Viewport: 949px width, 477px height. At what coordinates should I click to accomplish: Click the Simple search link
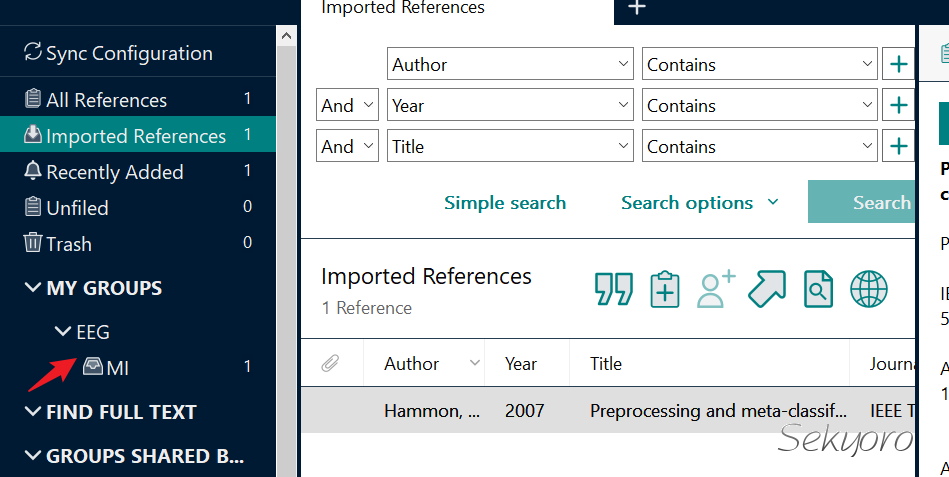pos(505,203)
